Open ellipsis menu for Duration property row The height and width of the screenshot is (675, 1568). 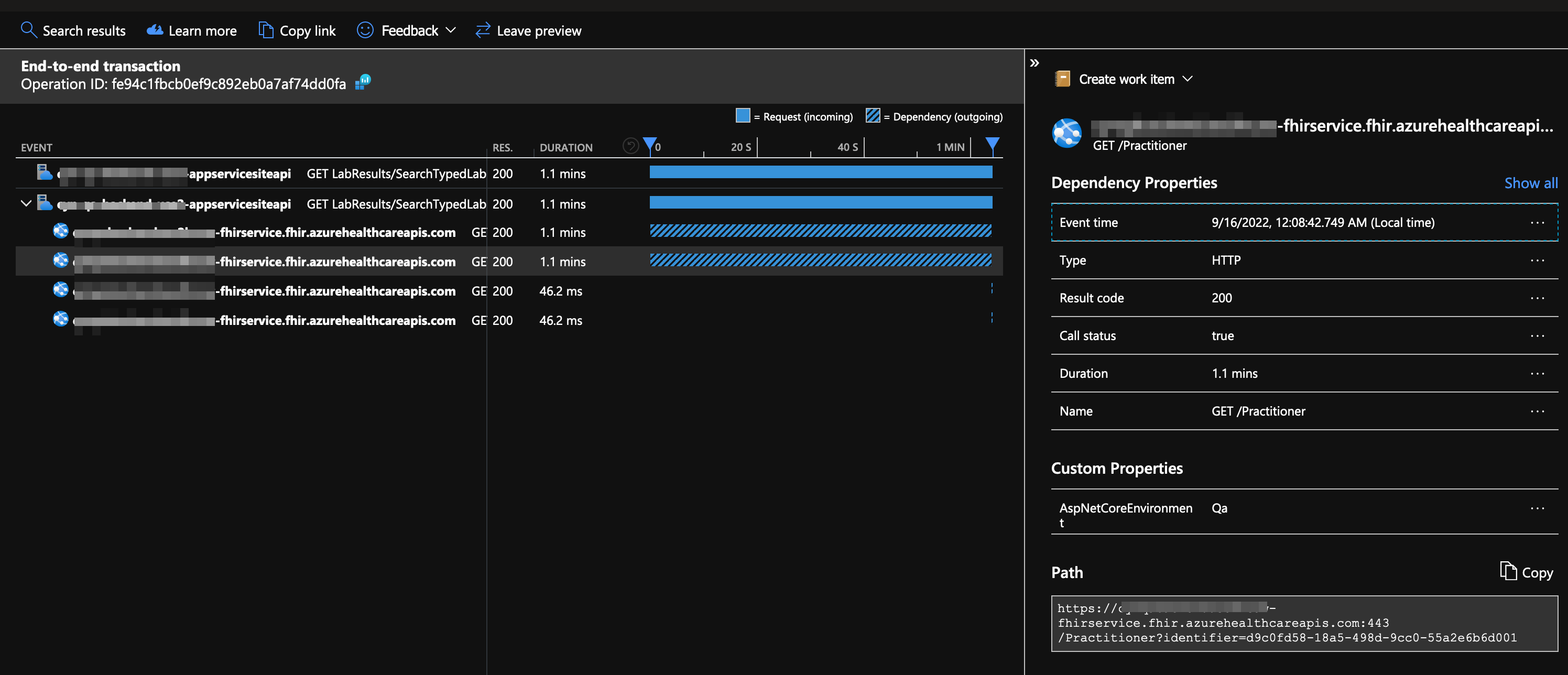[1537, 374]
